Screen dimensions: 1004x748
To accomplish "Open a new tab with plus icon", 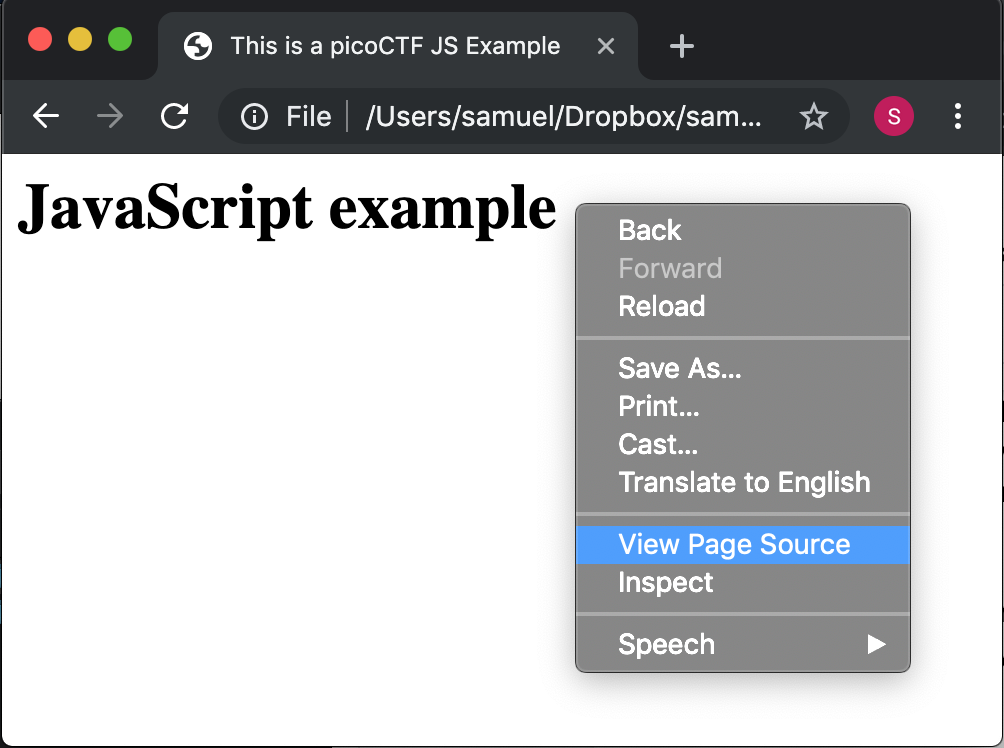I will 681,46.
